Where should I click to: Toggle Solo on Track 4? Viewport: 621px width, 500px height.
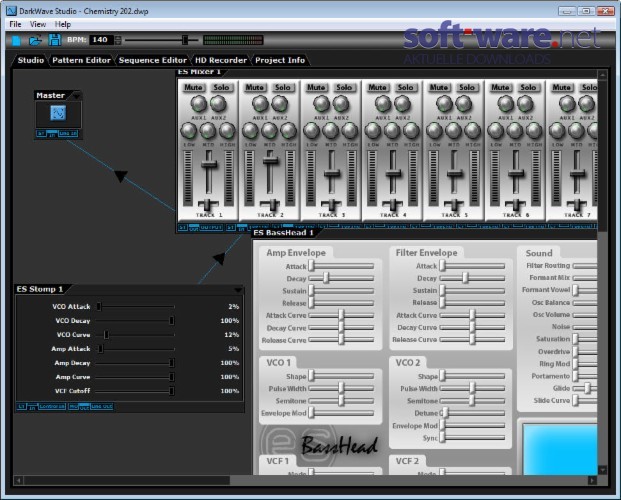tap(406, 87)
